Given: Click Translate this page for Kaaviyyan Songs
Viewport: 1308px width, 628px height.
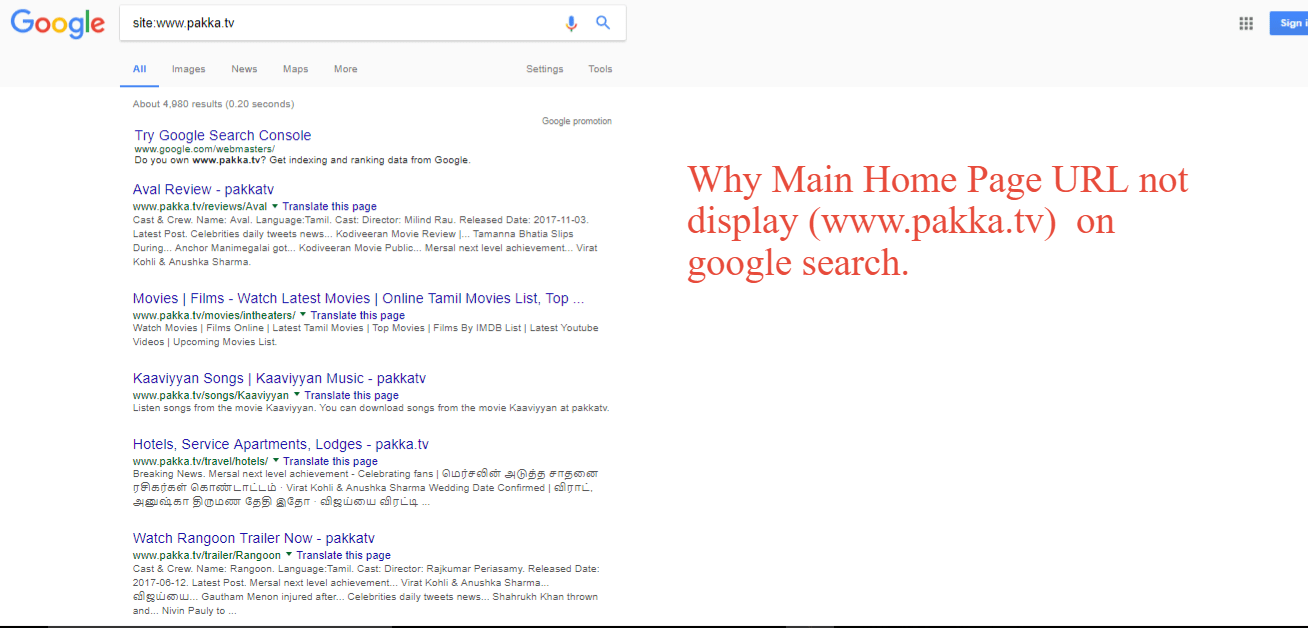Looking at the screenshot, I should point(352,396).
